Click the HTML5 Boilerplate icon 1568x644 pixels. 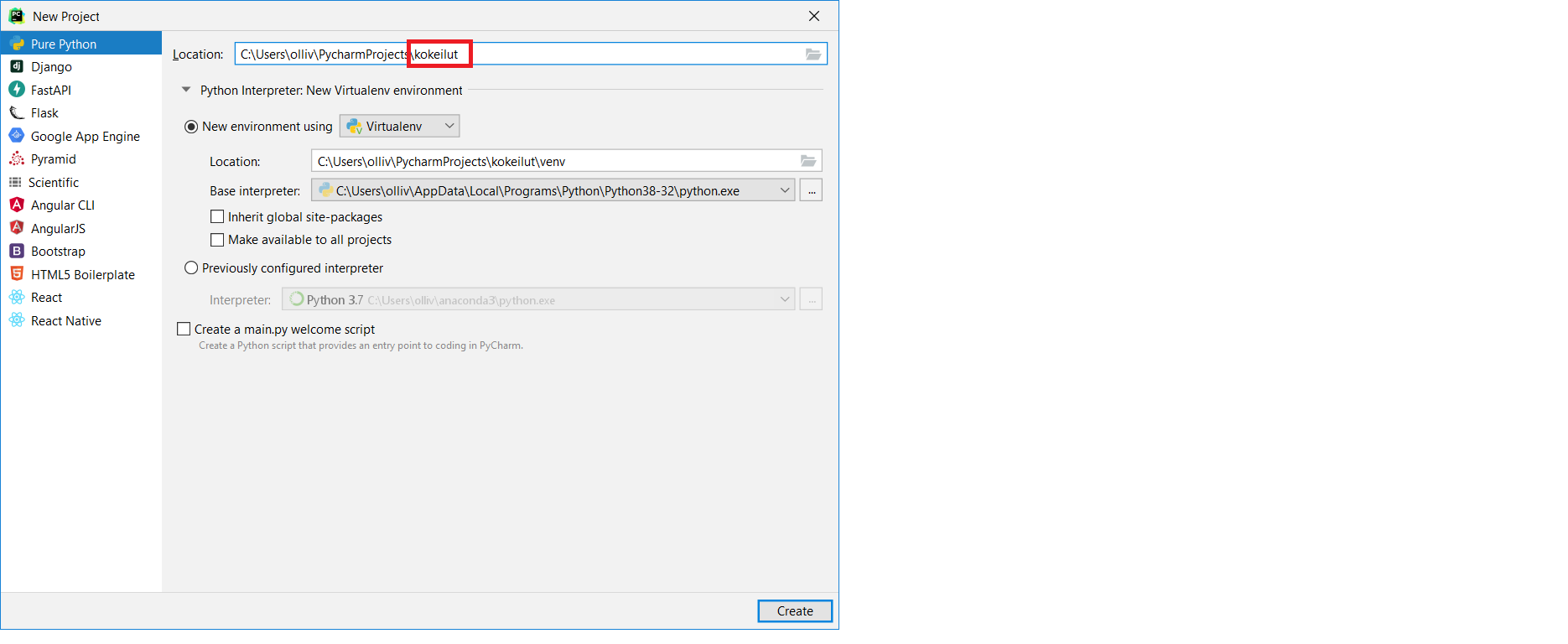tap(16, 274)
